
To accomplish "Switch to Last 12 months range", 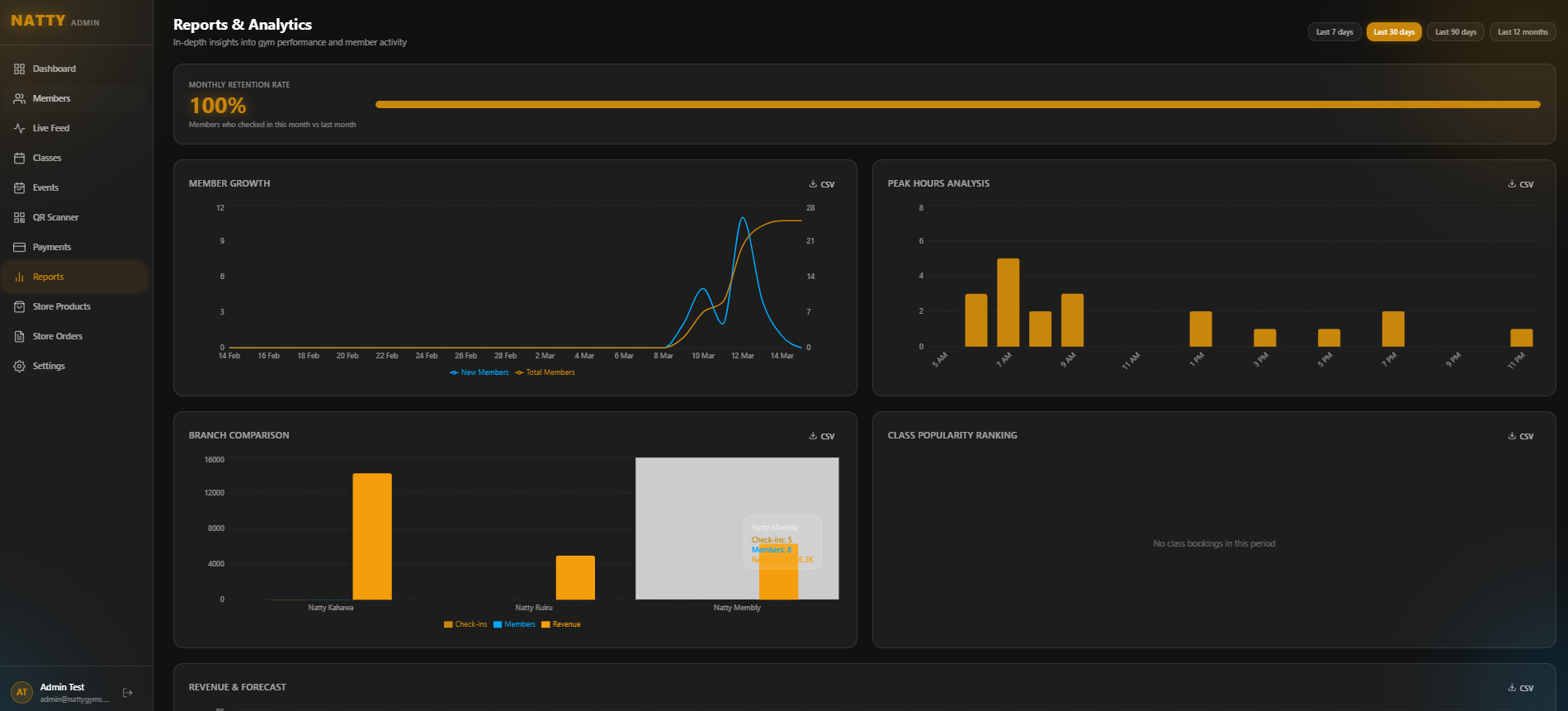I will (1522, 32).
